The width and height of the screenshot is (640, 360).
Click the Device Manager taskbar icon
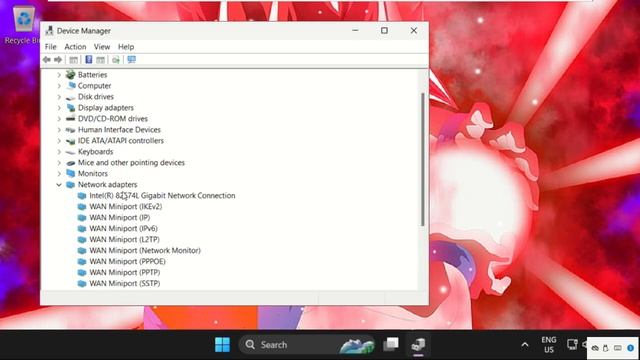tap(418, 345)
